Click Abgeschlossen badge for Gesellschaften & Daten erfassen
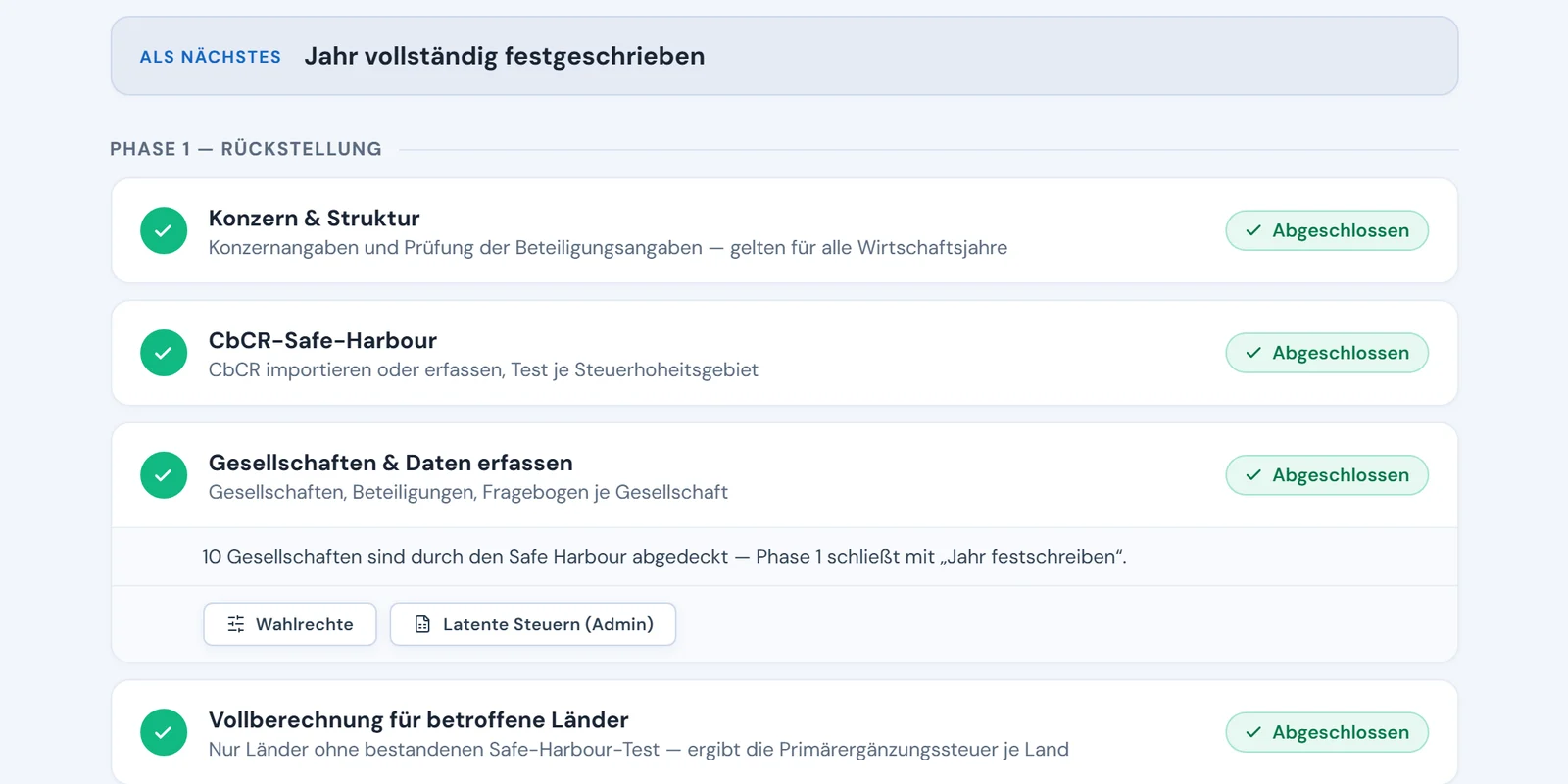Screen dimensions: 1568x784 (x=1327, y=475)
